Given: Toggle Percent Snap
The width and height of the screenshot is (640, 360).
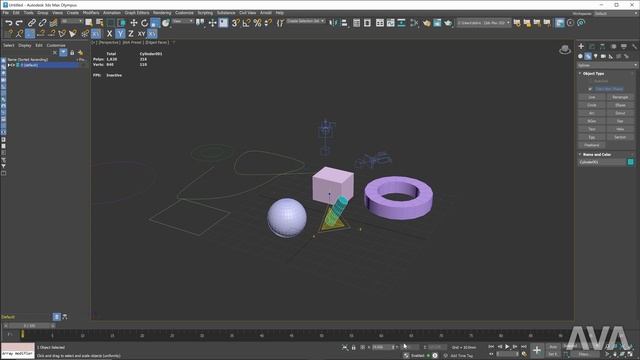Looking at the screenshot, I should click(257, 23).
